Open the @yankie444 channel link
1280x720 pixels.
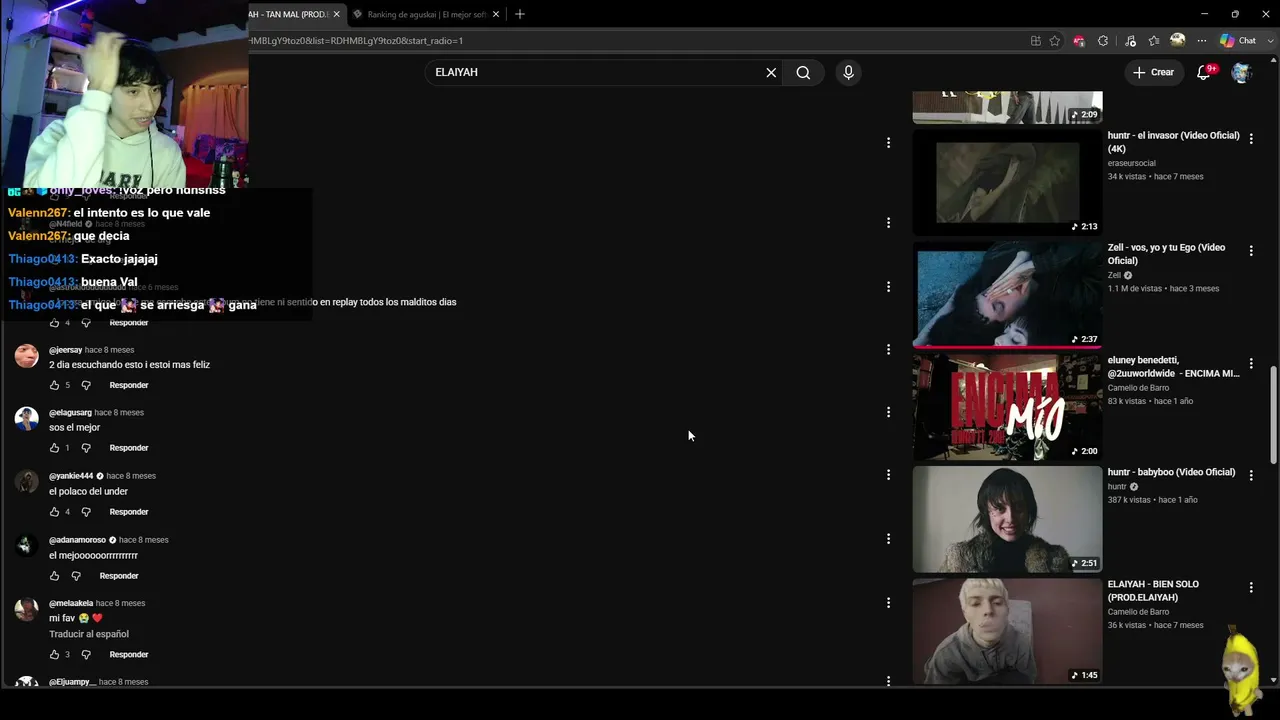(71, 476)
